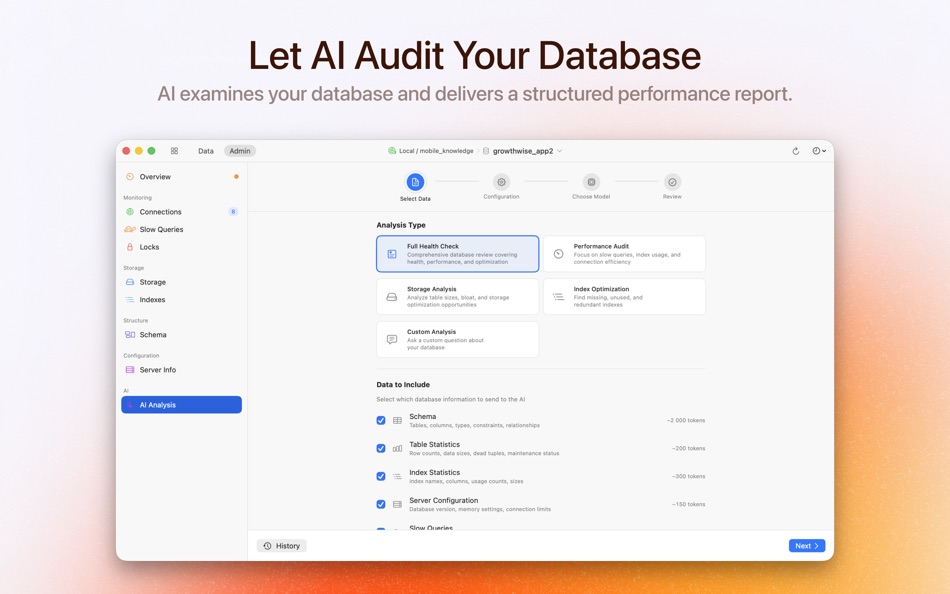The height and width of the screenshot is (594, 950).
Task: Open the Schema structure view
Action: (x=131, y=334)
